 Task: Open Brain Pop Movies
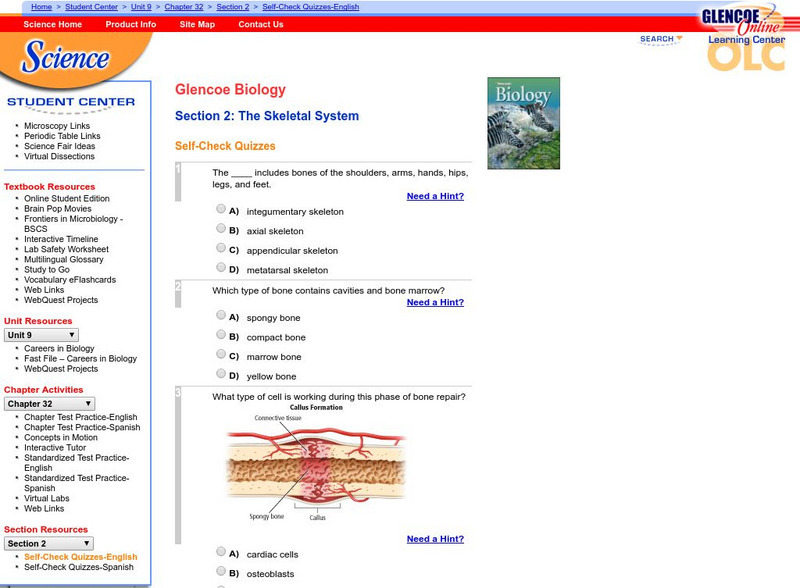coord(58,208)
